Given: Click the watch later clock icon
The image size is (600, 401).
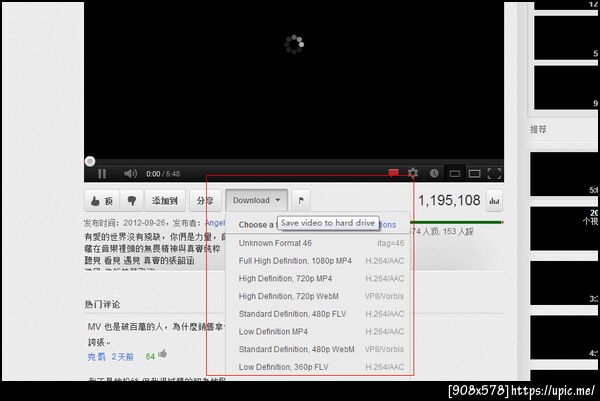Looking at the screenshot, I should pyautogui.click(x=434, y=173).
